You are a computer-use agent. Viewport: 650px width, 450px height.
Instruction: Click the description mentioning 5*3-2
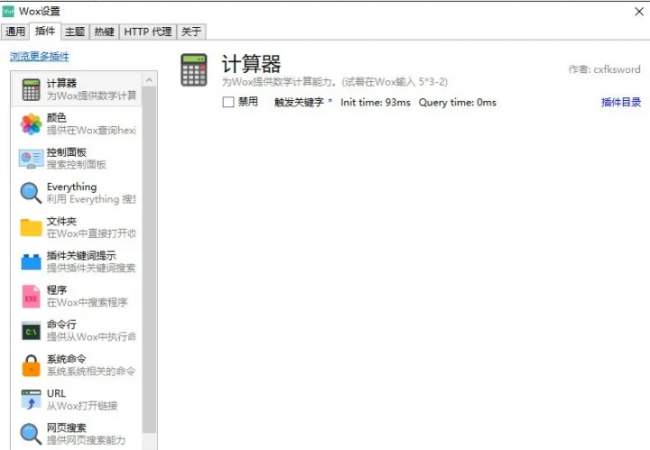point(335,82)
